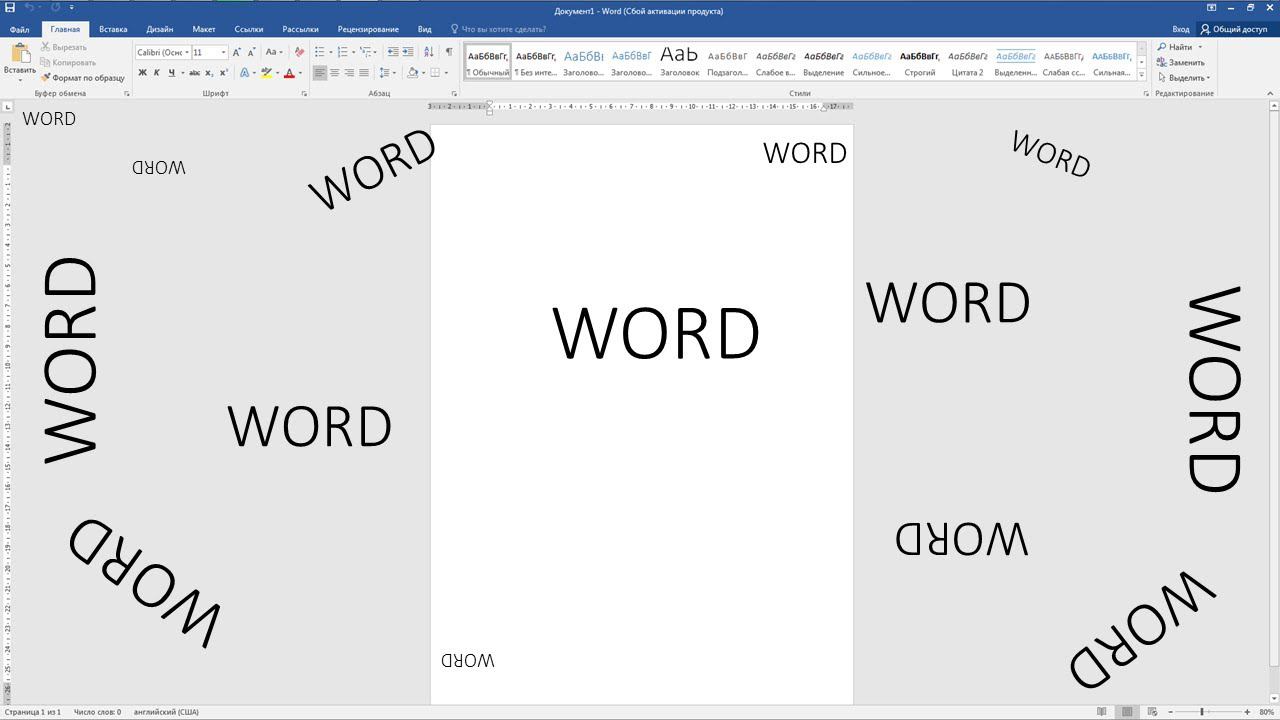The width and height of the screenshot is (1280, 720).
Task: Switch to the Рассылки (Mailings) tab
Action: [x=300, y=29]
